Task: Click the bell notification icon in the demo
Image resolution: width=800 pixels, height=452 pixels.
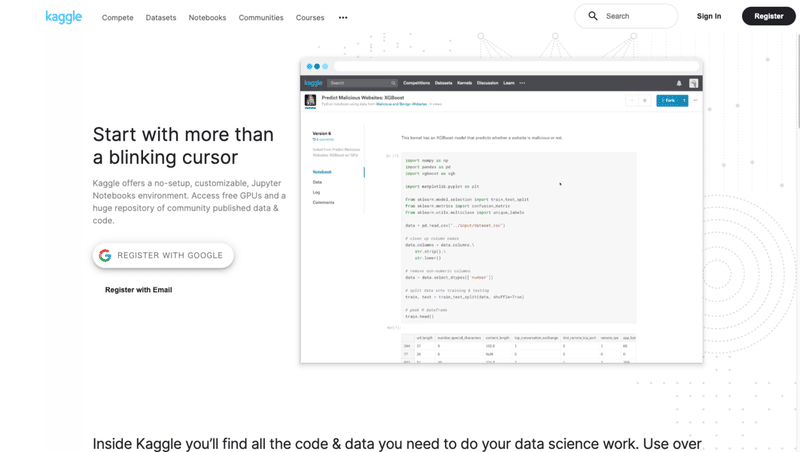Action: tap(679, 83)
